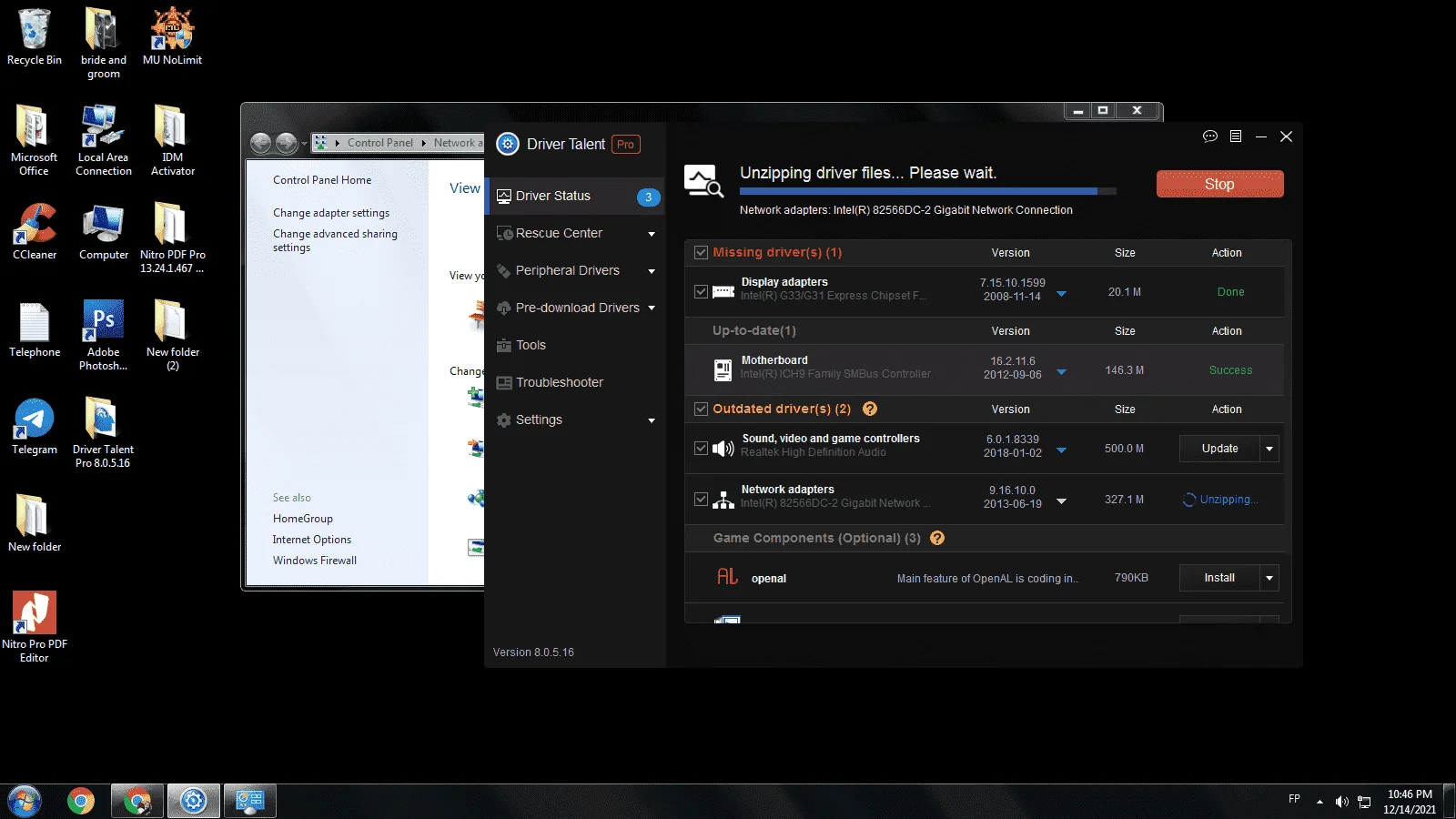Click the red Stop button
Screen dimensions: 1456x819
[x=1219, y=184]
